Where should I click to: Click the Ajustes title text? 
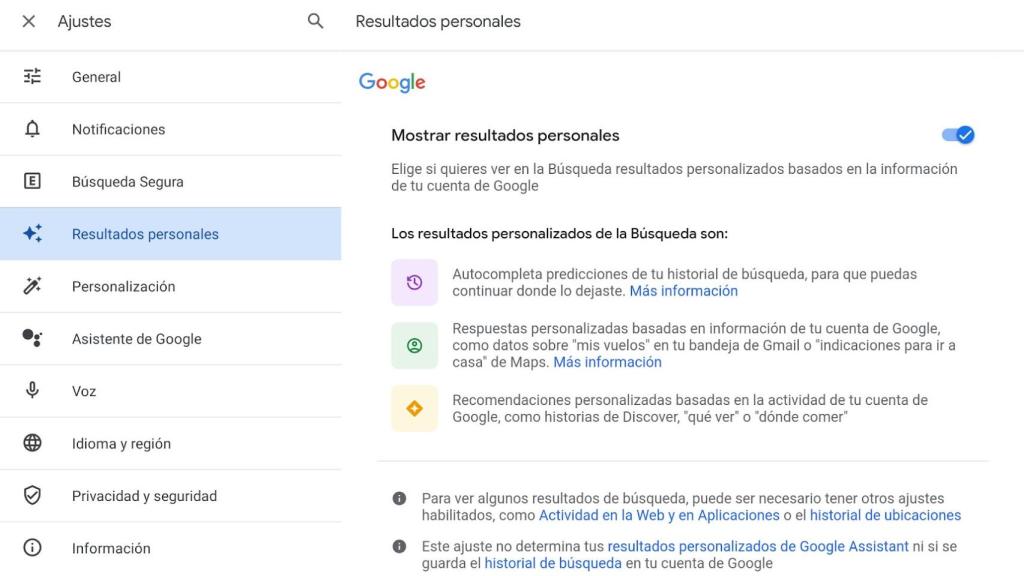tap(84, 22)
